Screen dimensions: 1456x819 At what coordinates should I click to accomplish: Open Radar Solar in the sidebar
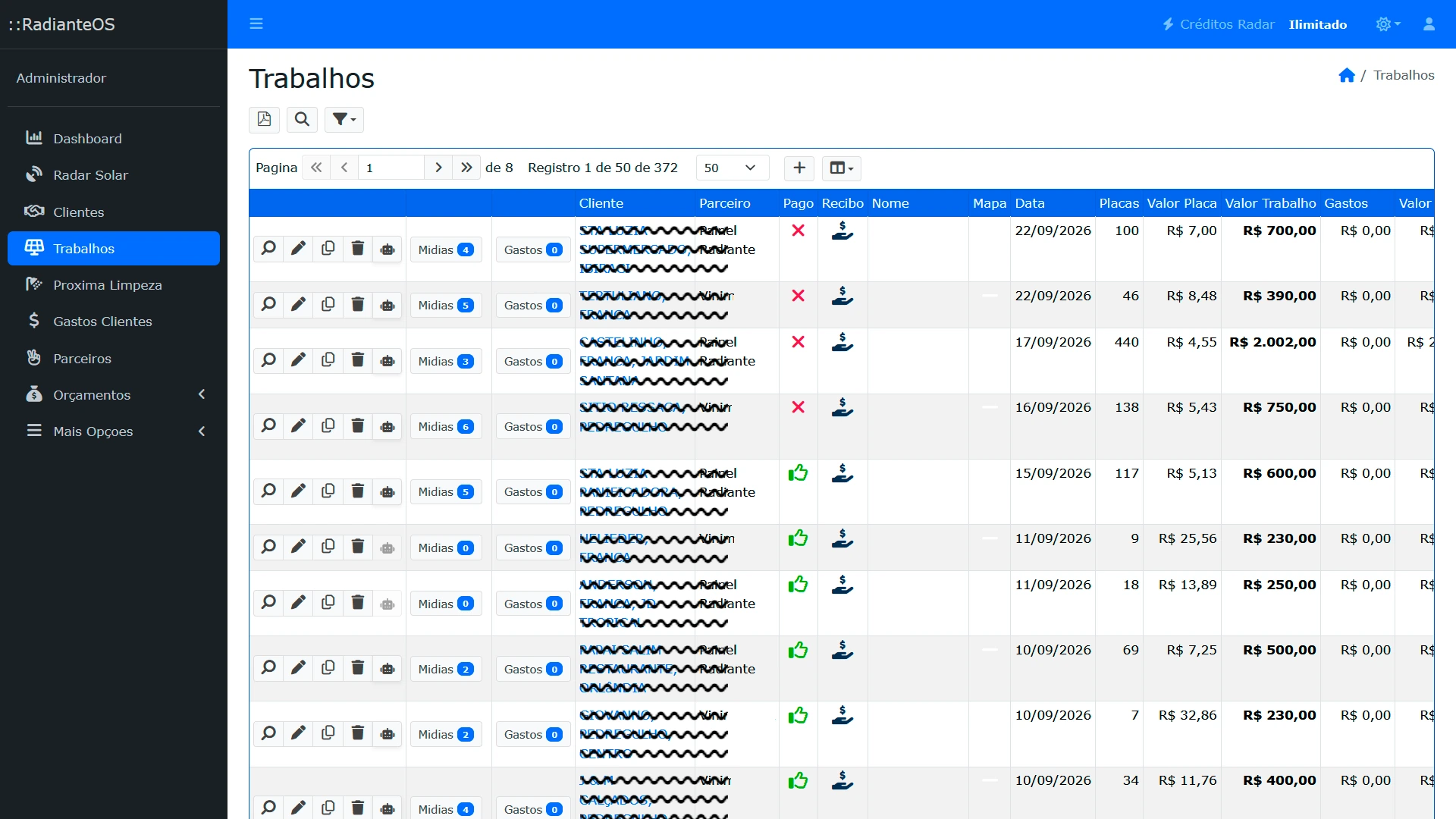tap(114, 175)
